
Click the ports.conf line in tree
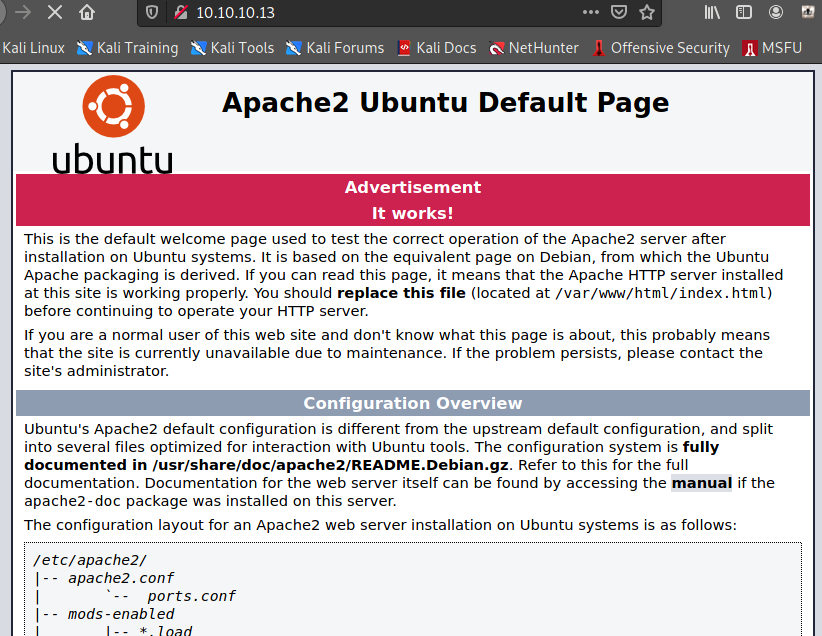(191, 596)
